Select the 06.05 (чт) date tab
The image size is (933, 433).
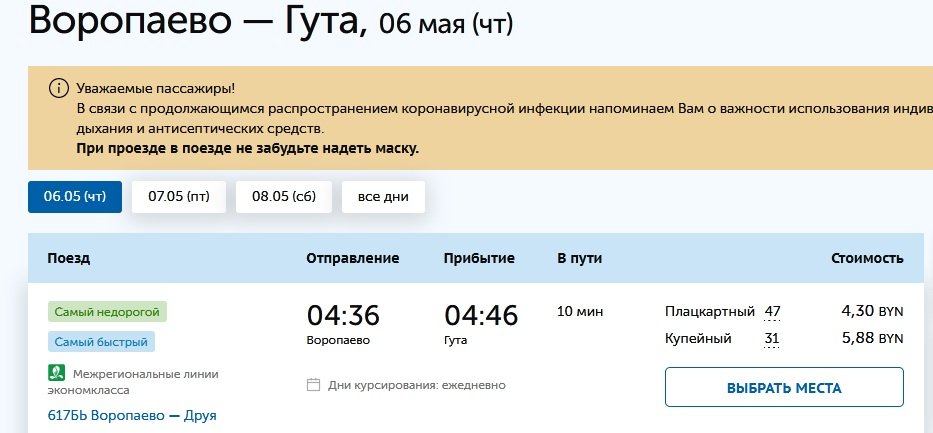74,196
